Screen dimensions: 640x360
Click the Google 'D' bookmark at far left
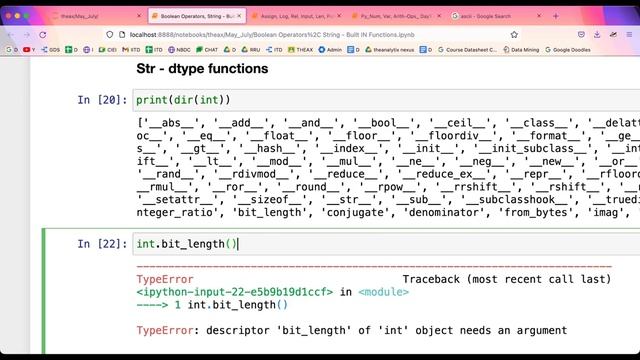tap(12, 50)
